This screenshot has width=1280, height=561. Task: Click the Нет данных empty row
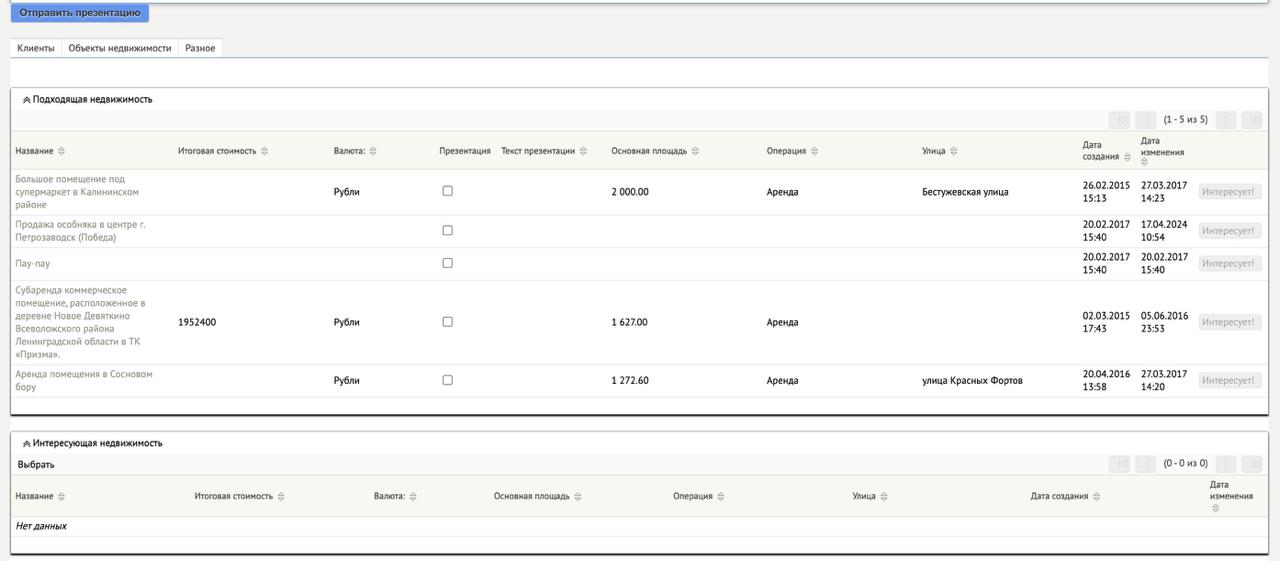(640, 526)
